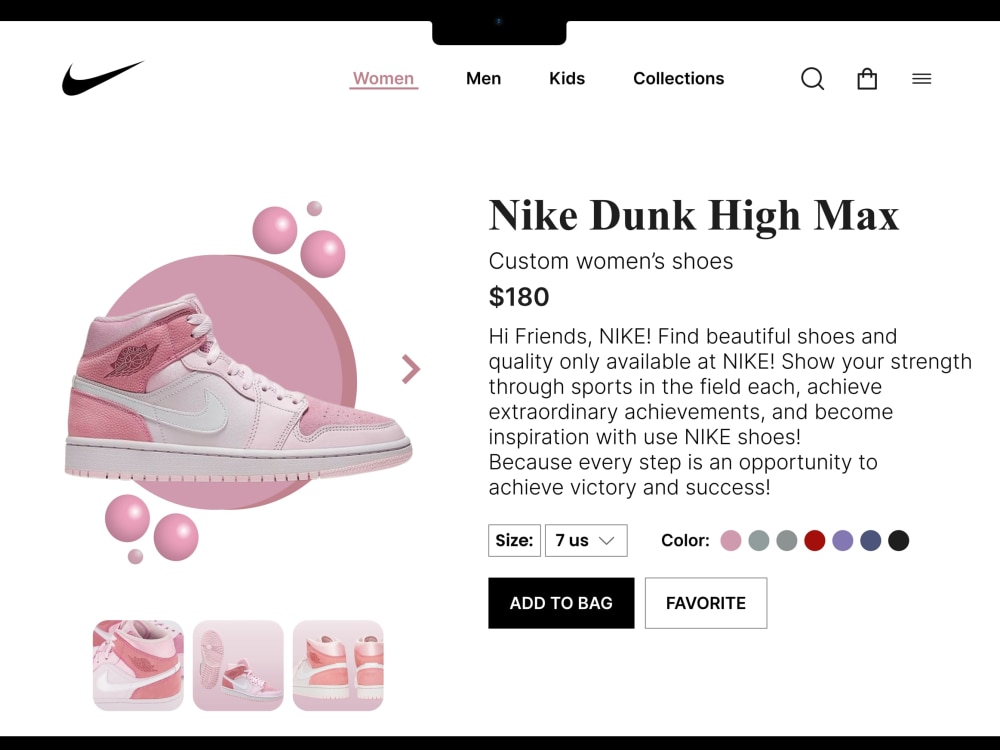The height and width of the screenshot is (750, 1000).
Task: Click the FAVORITE button
Action: 706,603
